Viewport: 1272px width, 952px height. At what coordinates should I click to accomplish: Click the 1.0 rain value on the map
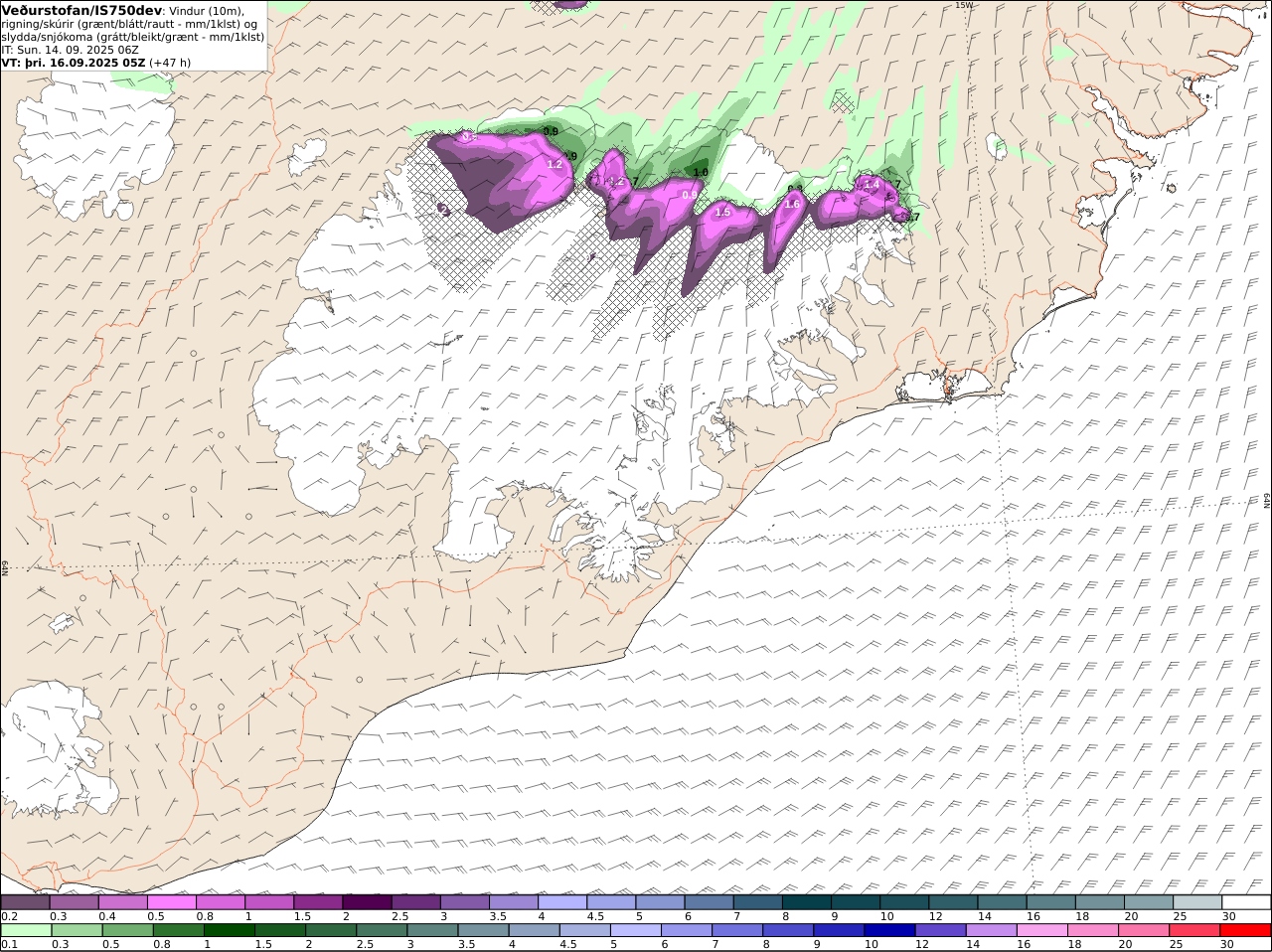tap(701, 173)
